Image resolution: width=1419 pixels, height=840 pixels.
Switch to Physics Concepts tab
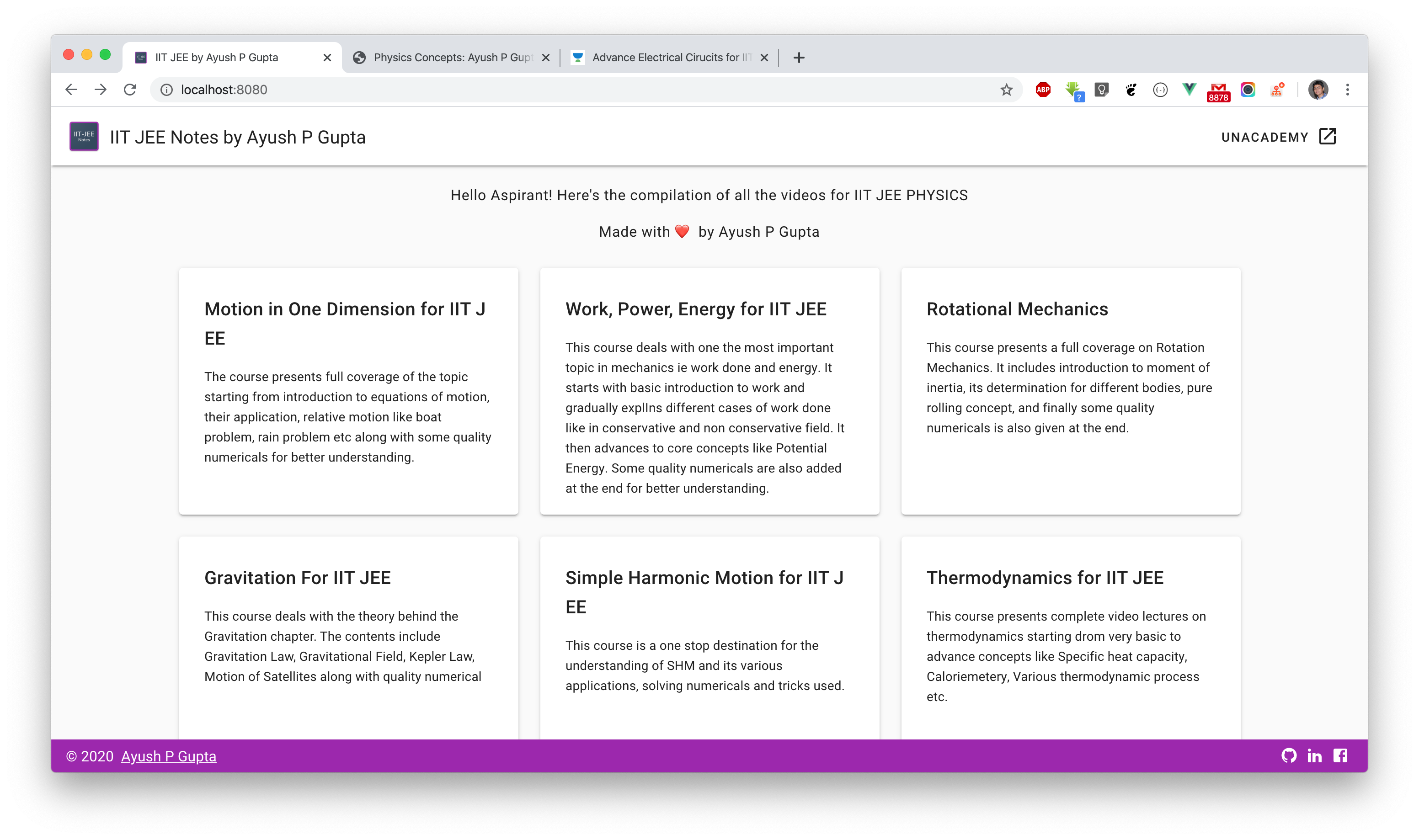(447, 57)
